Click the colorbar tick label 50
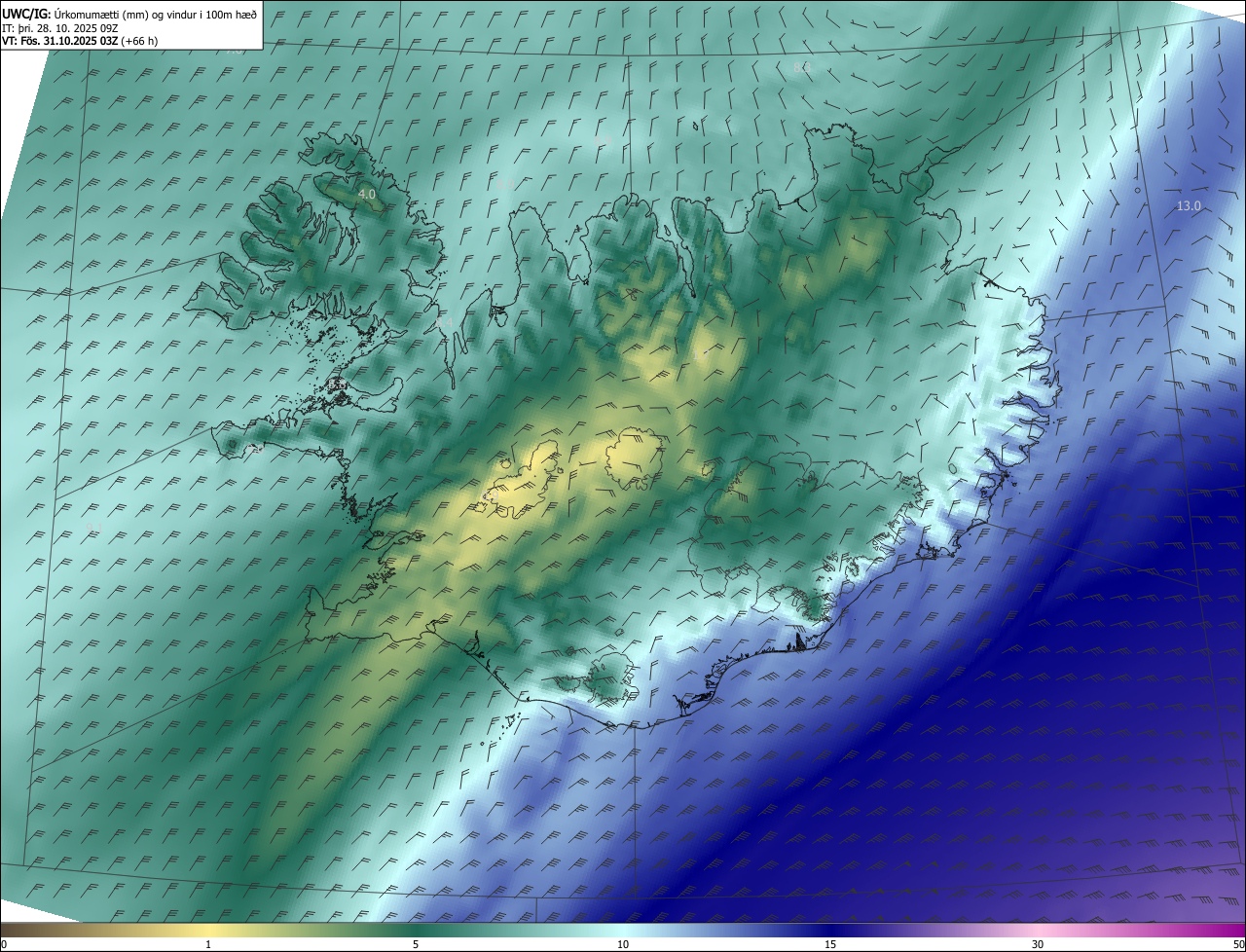Image resolution: width=1246 pixels, height=952 pixels. 1238,944
